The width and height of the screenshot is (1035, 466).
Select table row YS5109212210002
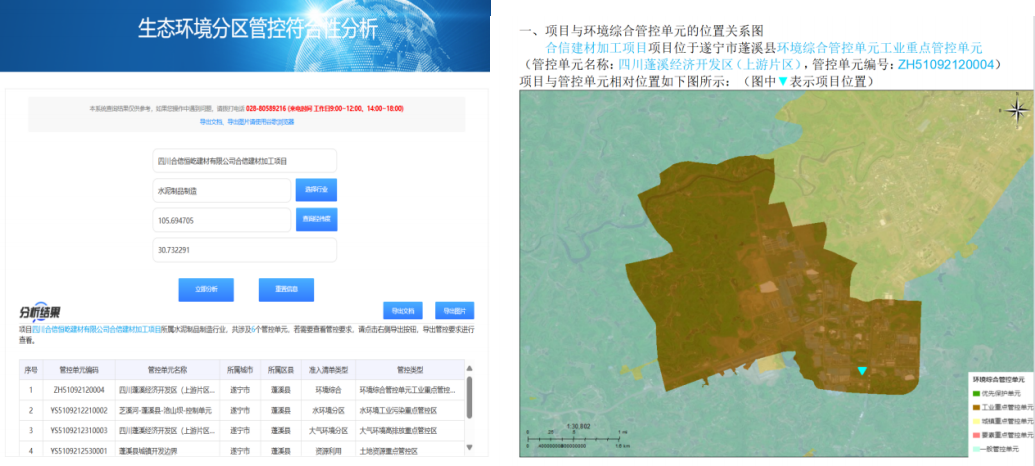coord(240,410)
